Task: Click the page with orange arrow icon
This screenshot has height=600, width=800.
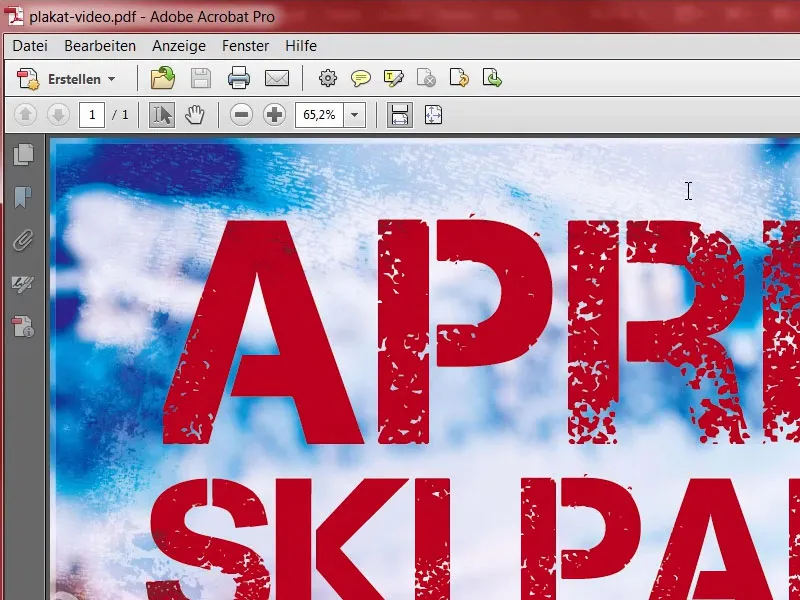Action: [459, 79]
